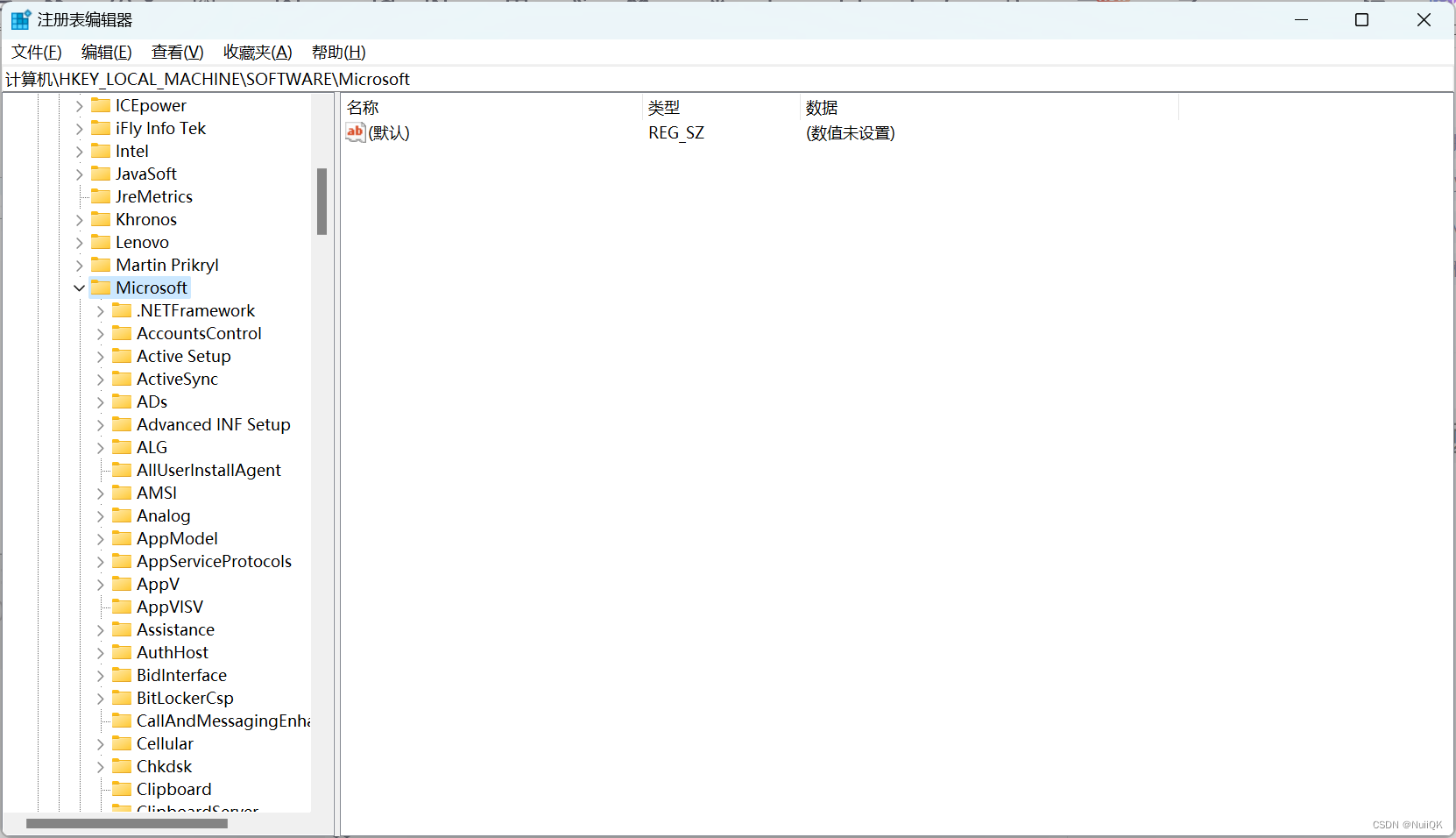
Task: Minimize the Registry Editor window
Action: tap(1301, 19)
